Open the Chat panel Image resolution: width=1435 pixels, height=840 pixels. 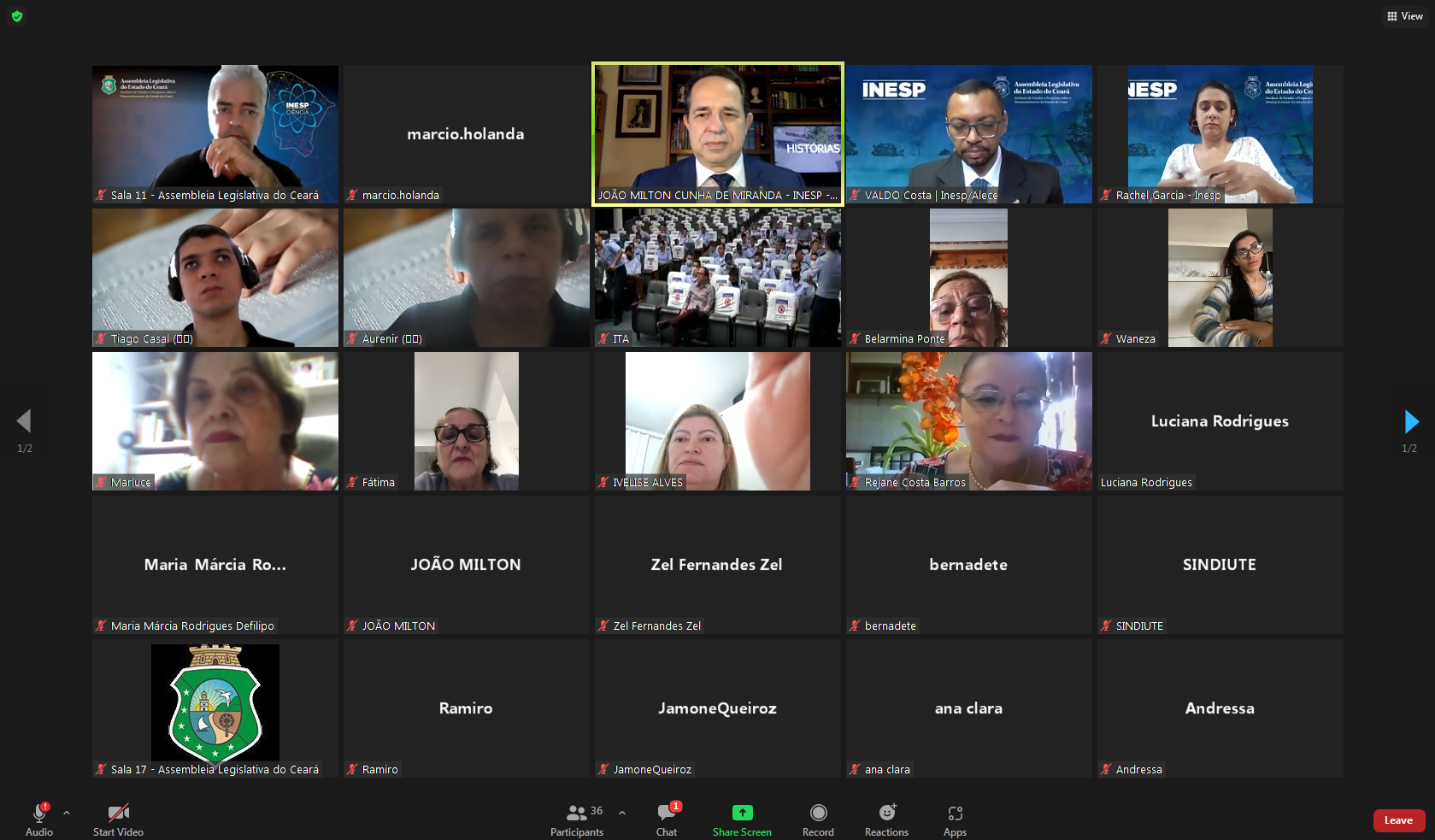(667, 819)
